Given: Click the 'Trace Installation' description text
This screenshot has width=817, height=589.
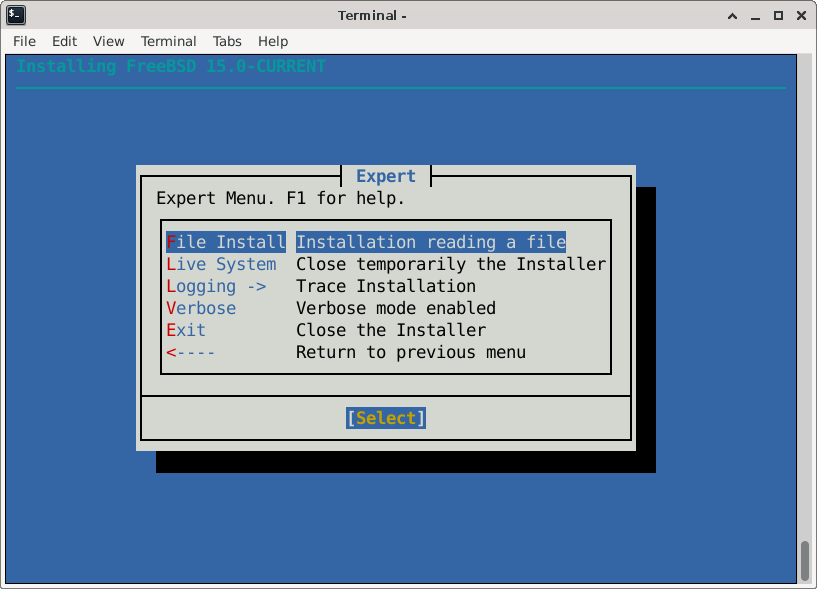Looking at the screenshot, I should pyautogui.click(x=386, y=286).
